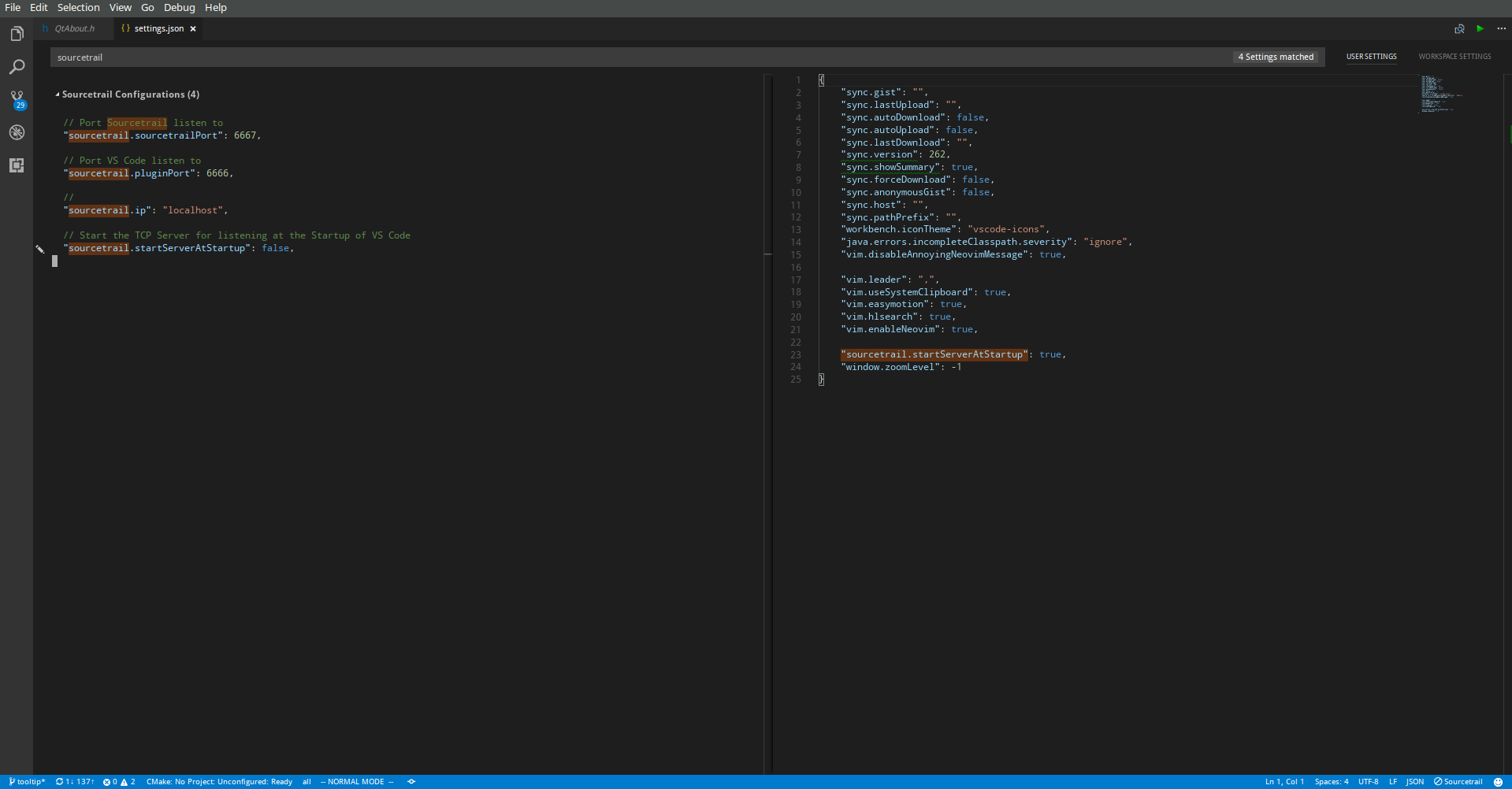The width and height of the screenshot is (1512, 789).
Task: Click the sourcetrail.pluginPort default setting line
Action: [x=148, y=173]
